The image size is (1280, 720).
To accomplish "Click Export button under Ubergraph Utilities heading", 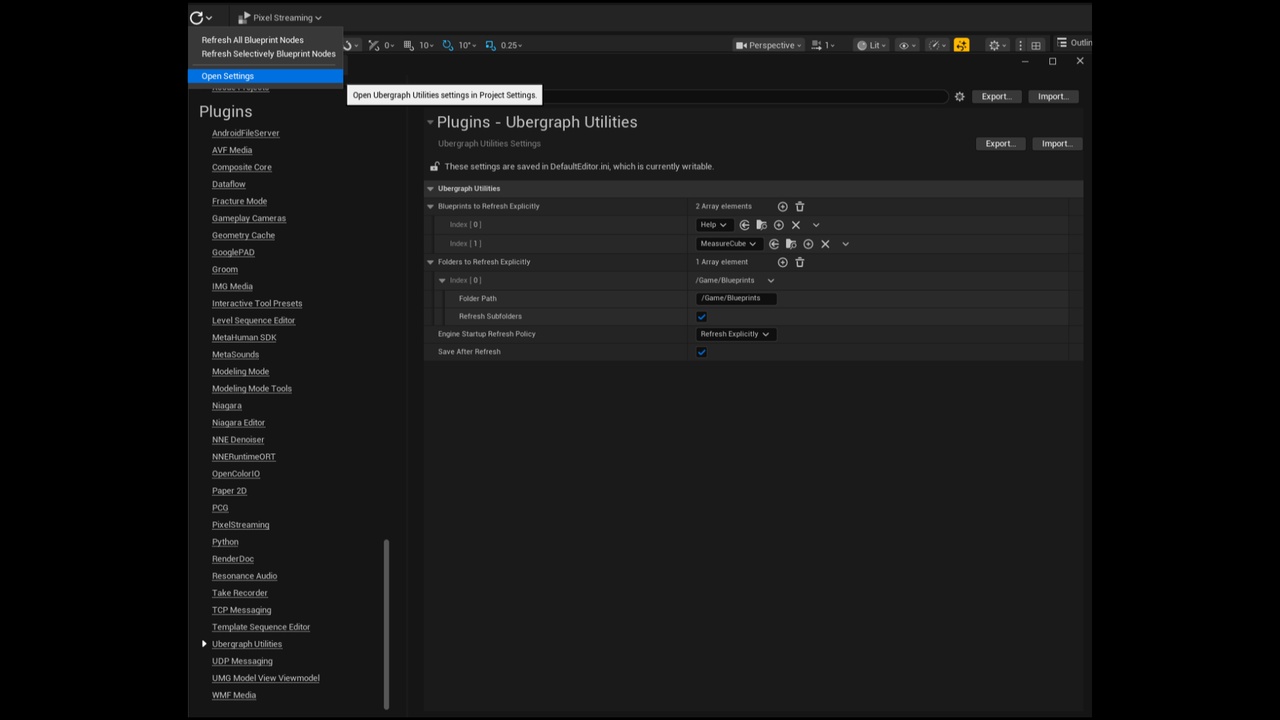I will tap(1001, 144).
